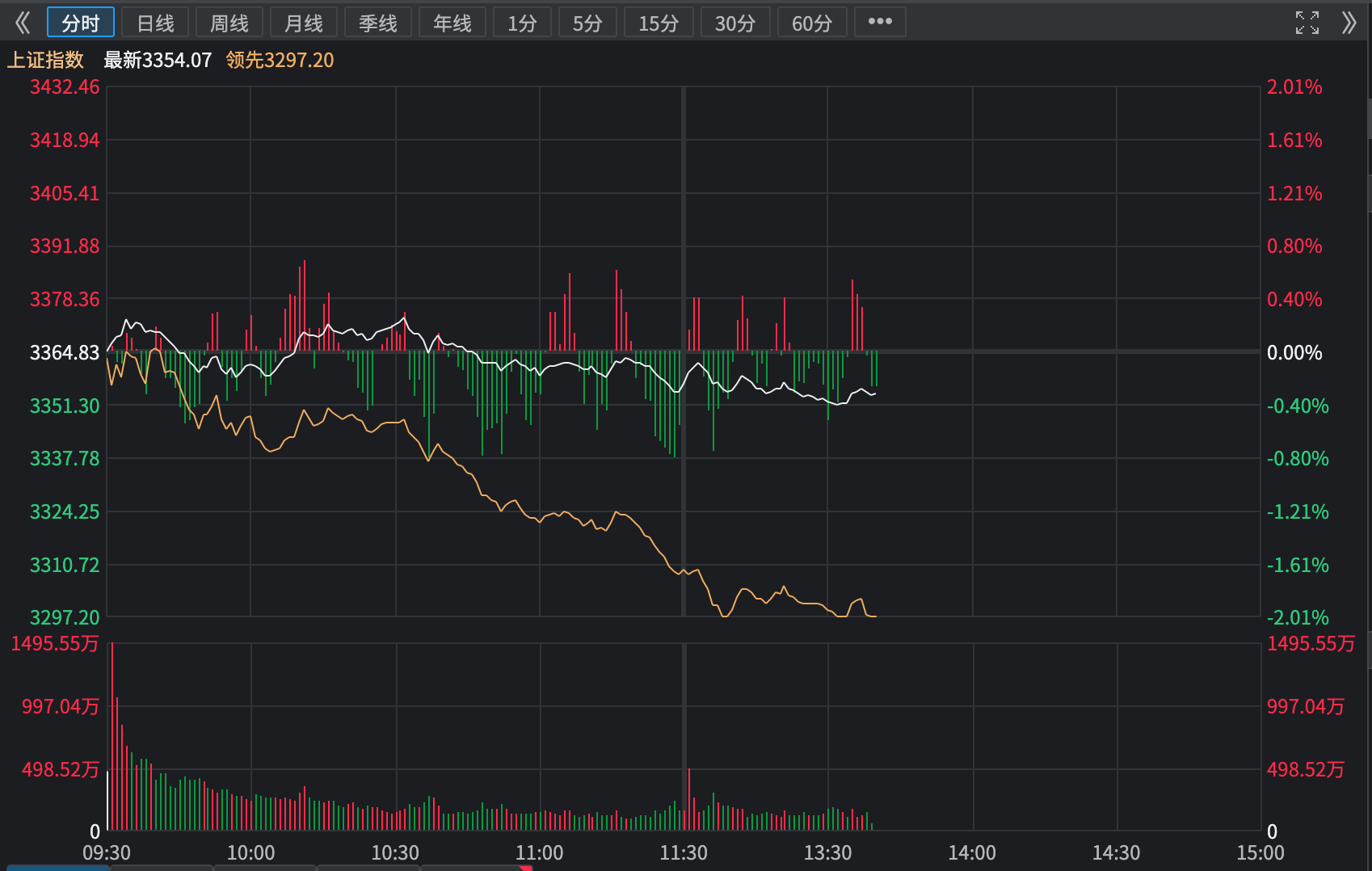This screenshot has height=871, width=1372.
Task: Choose the 30分 period button
Action: (735, 23)
